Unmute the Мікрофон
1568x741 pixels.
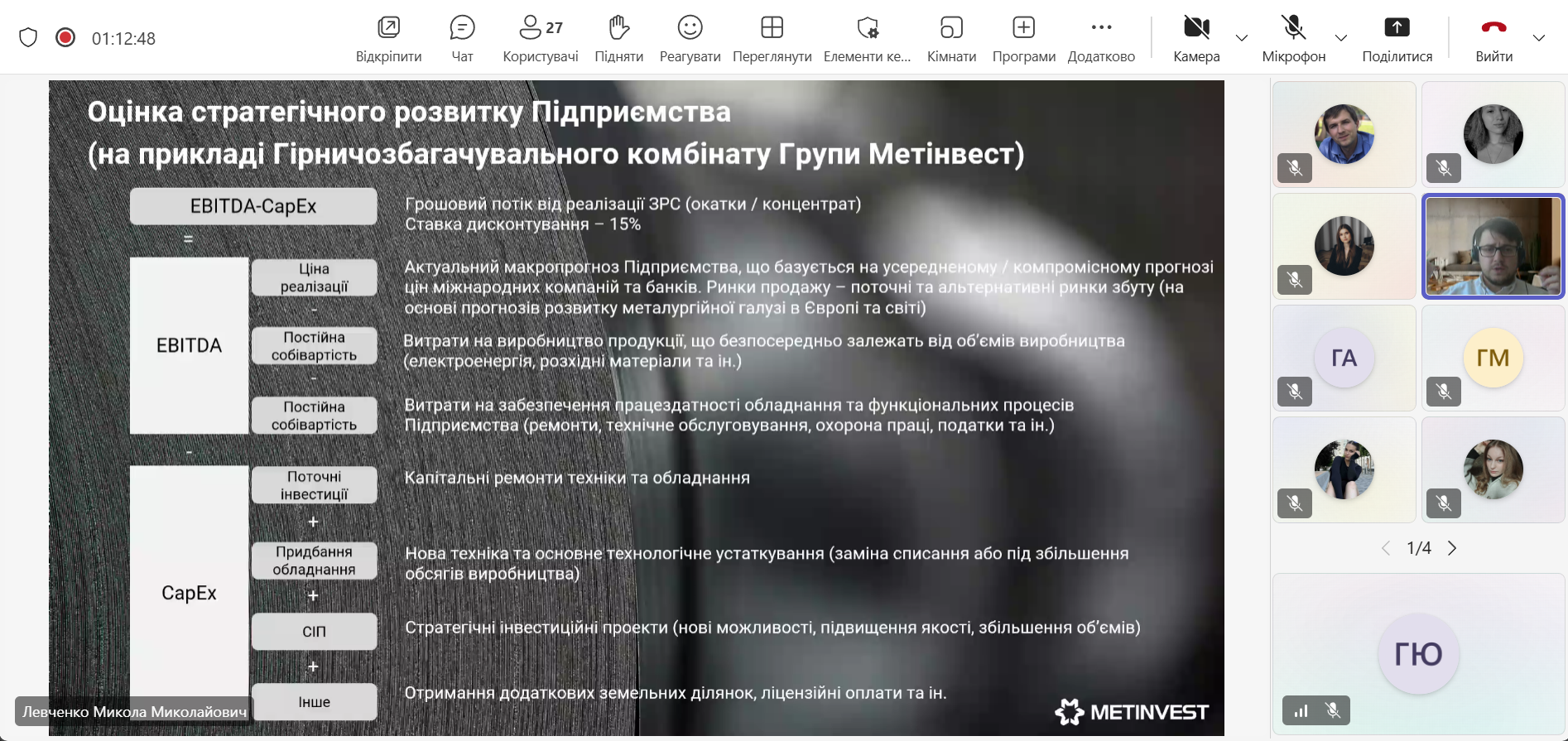point(1293,38)
